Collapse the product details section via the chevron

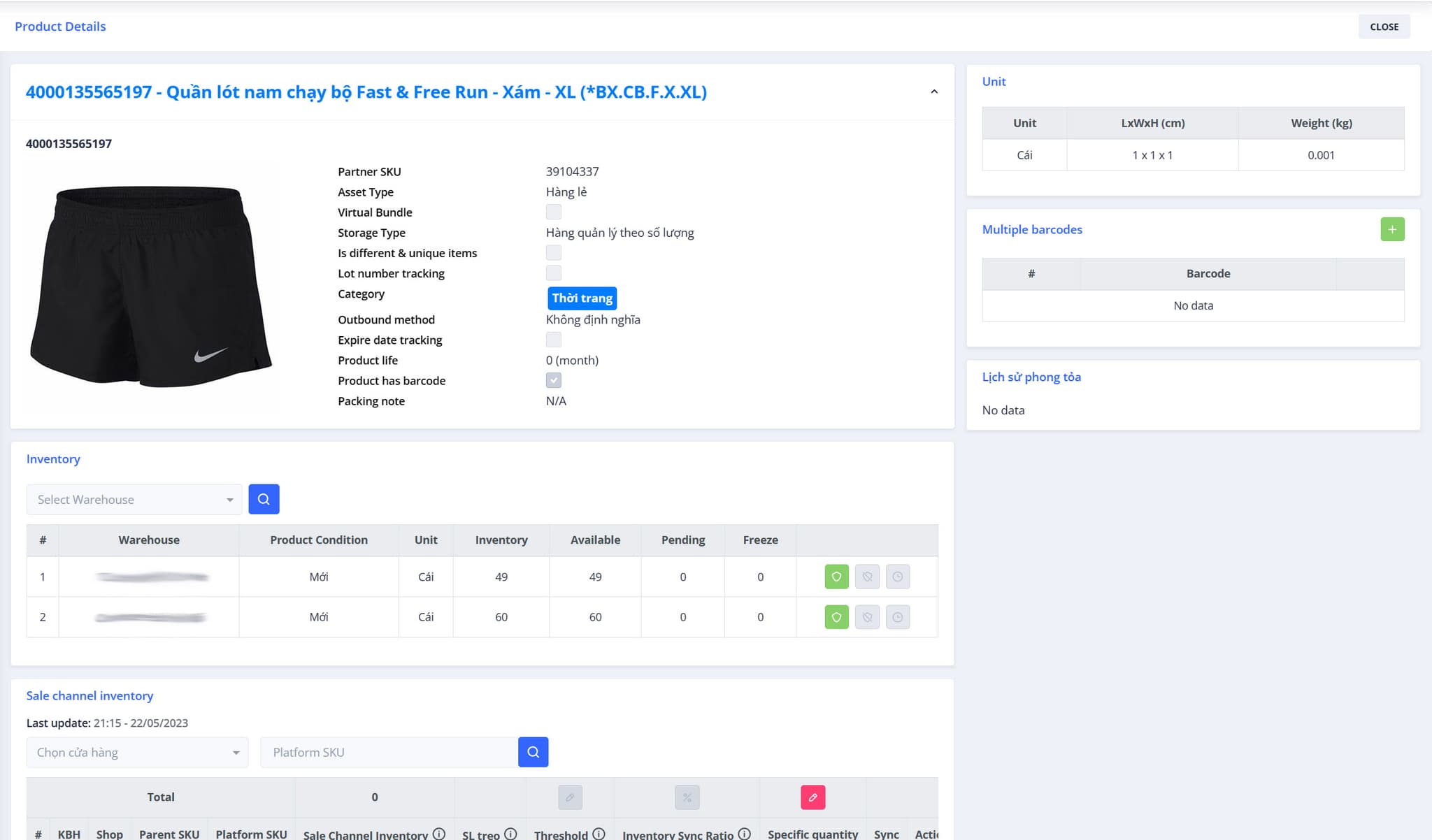pyautogui.click(x=934, y=91)
